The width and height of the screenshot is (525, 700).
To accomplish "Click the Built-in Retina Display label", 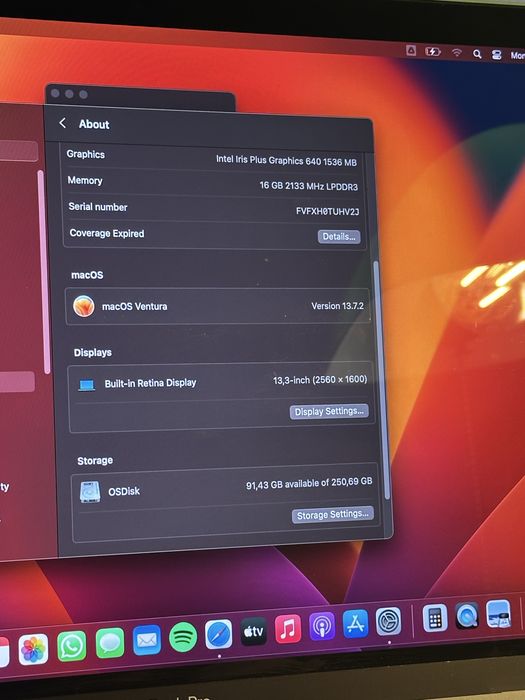I will (x=150, y=383).
